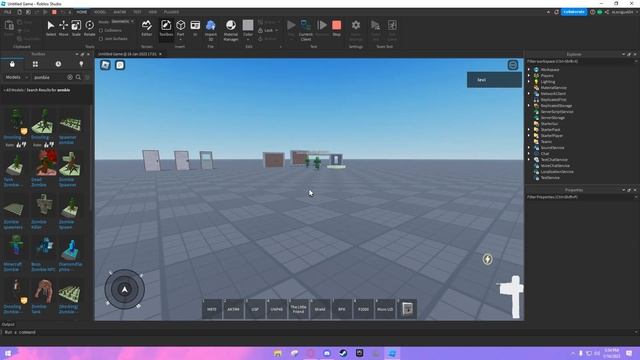The height and width of the screenshot is (360, 640).
Task: Open Import 3D
Action: pyautogui.click(x=211, y=30)
